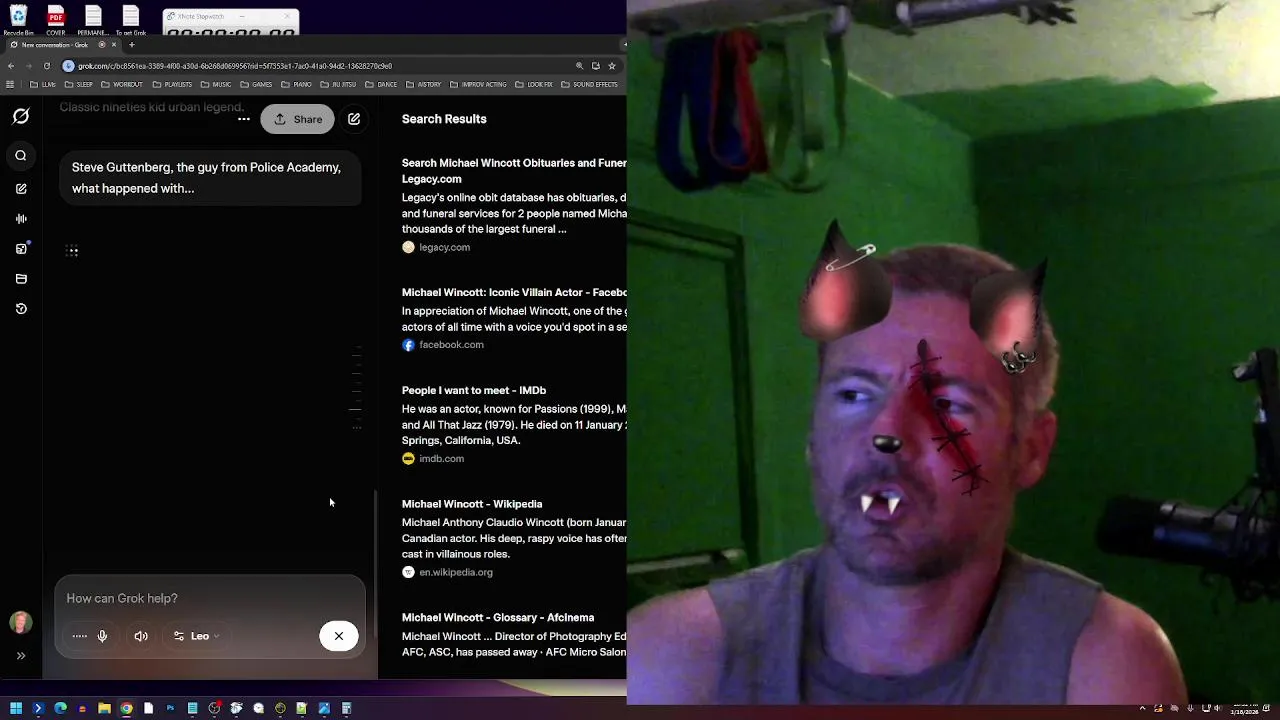Click the loading dots indicator under the message
Screen dimensions: 1280x720
(72, 251)
